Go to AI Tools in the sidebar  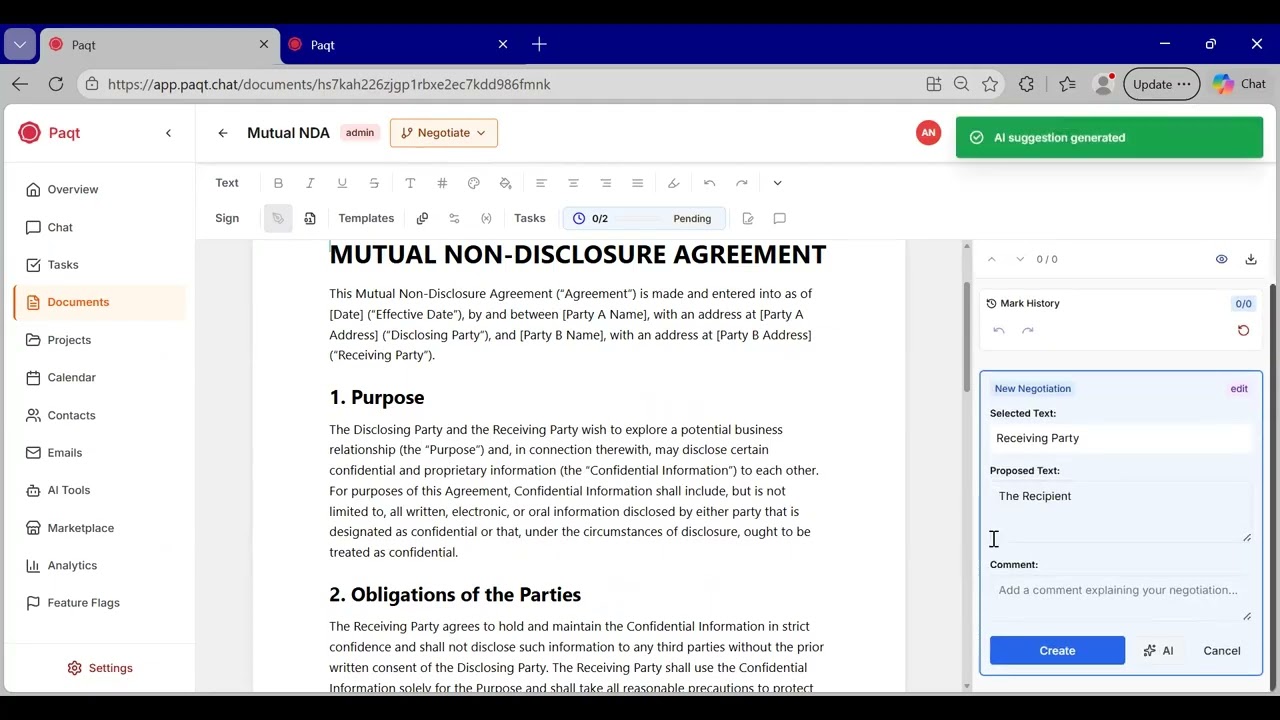(x=100, y=490)
